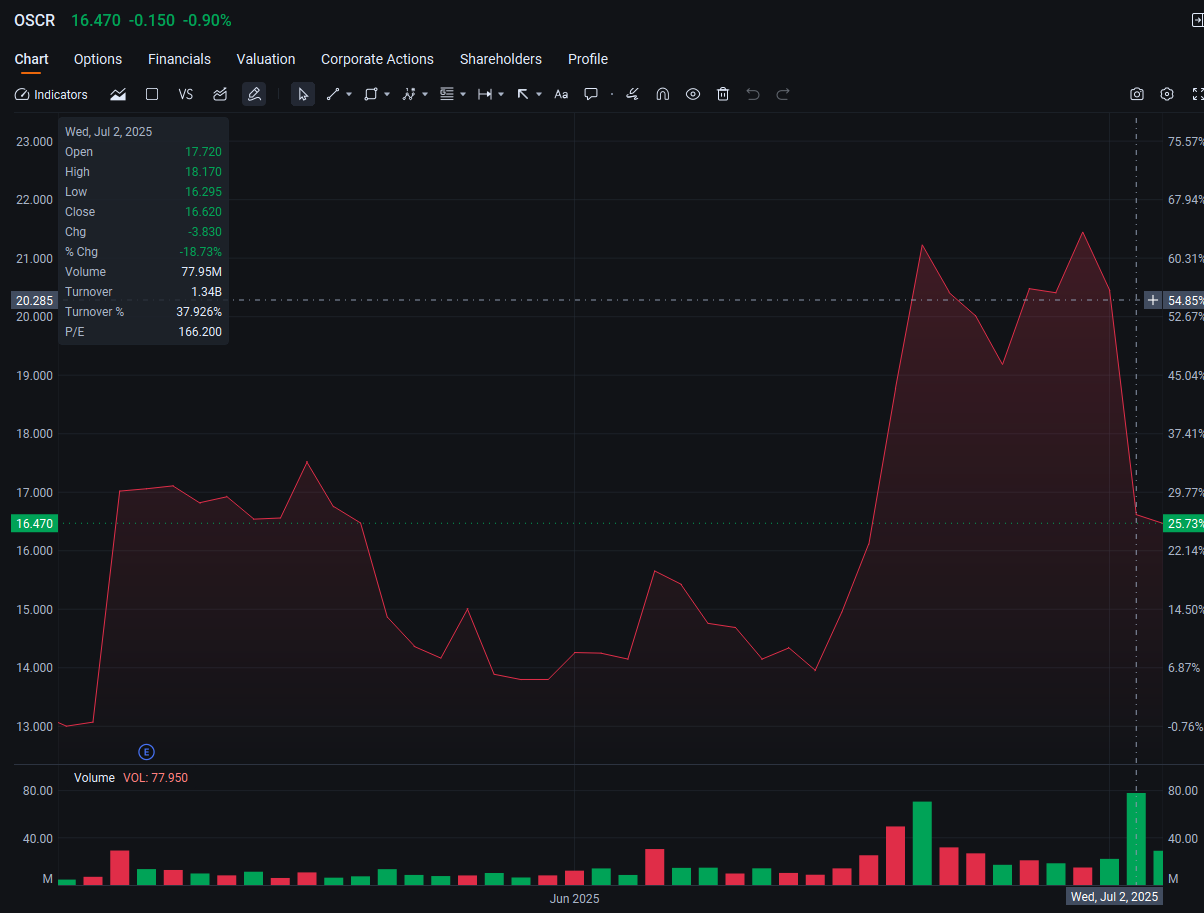Viewport: 1204px width, 913px height.
Task: Select the comment bubble annotation tool
Action: 591,94
